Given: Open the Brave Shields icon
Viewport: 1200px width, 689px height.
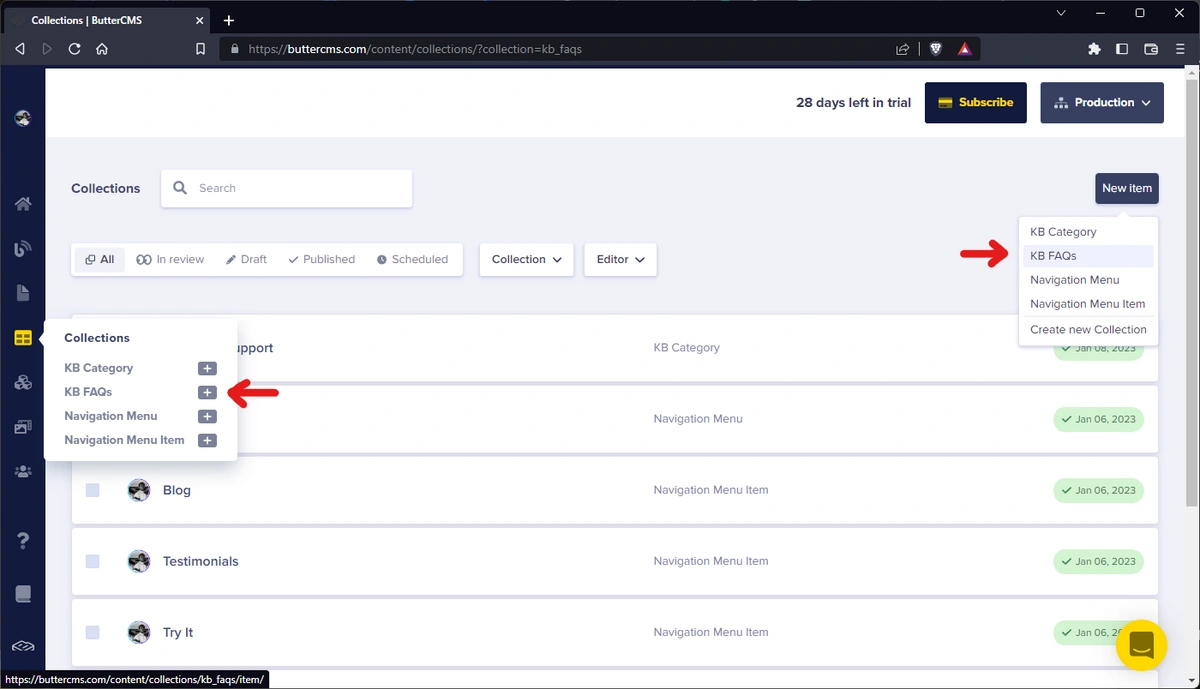Looking at the screenshot, I should pyautogui.click(x=937, y=48).
